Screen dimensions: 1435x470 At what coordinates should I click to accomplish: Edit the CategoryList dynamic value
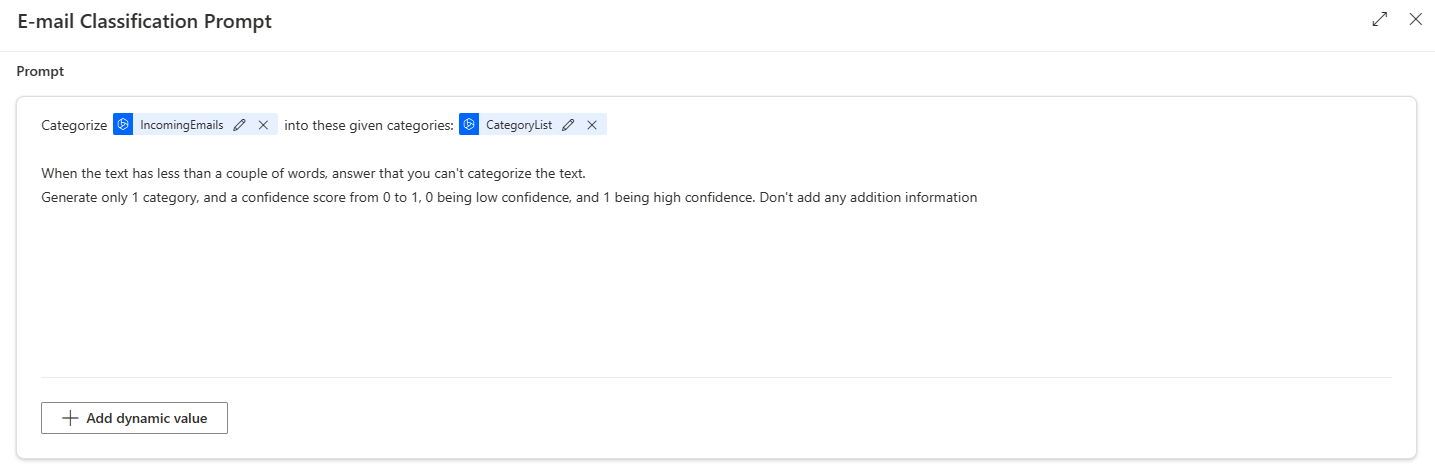click(x=568, y=125)
